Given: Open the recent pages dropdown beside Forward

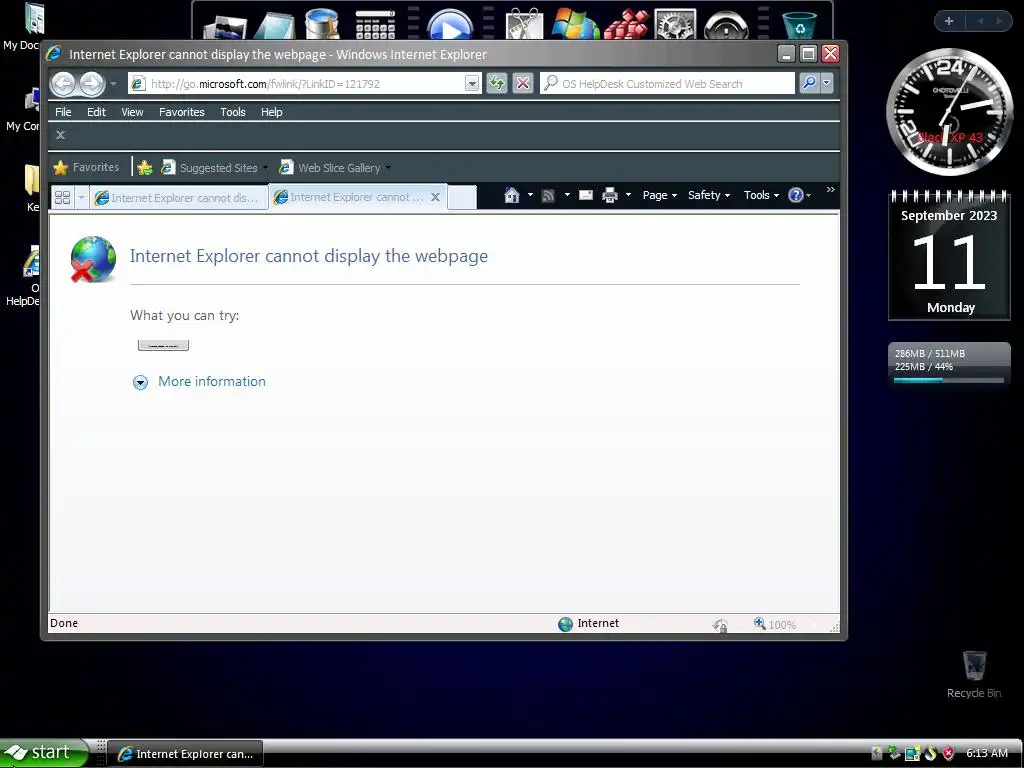Looking at the screenshot, I should (x=113, y=84).
